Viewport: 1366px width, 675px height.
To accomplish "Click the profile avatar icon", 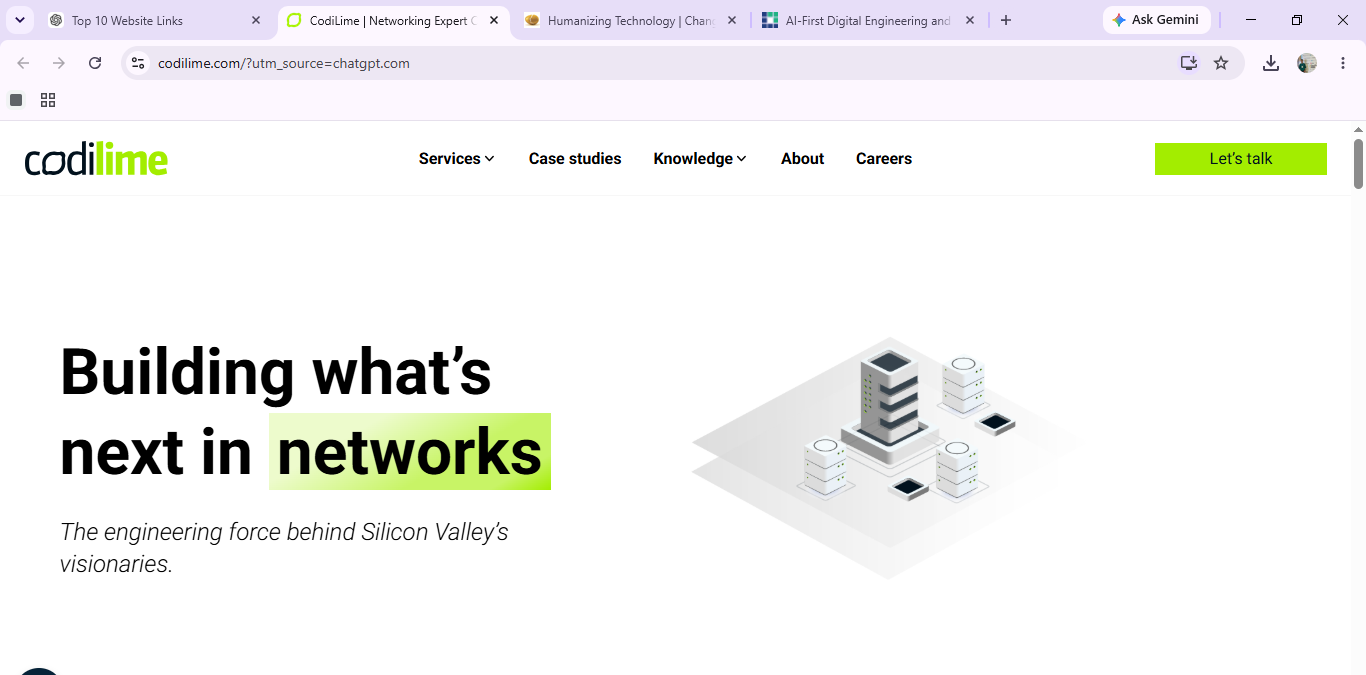I will click(x=1307, y=63).
